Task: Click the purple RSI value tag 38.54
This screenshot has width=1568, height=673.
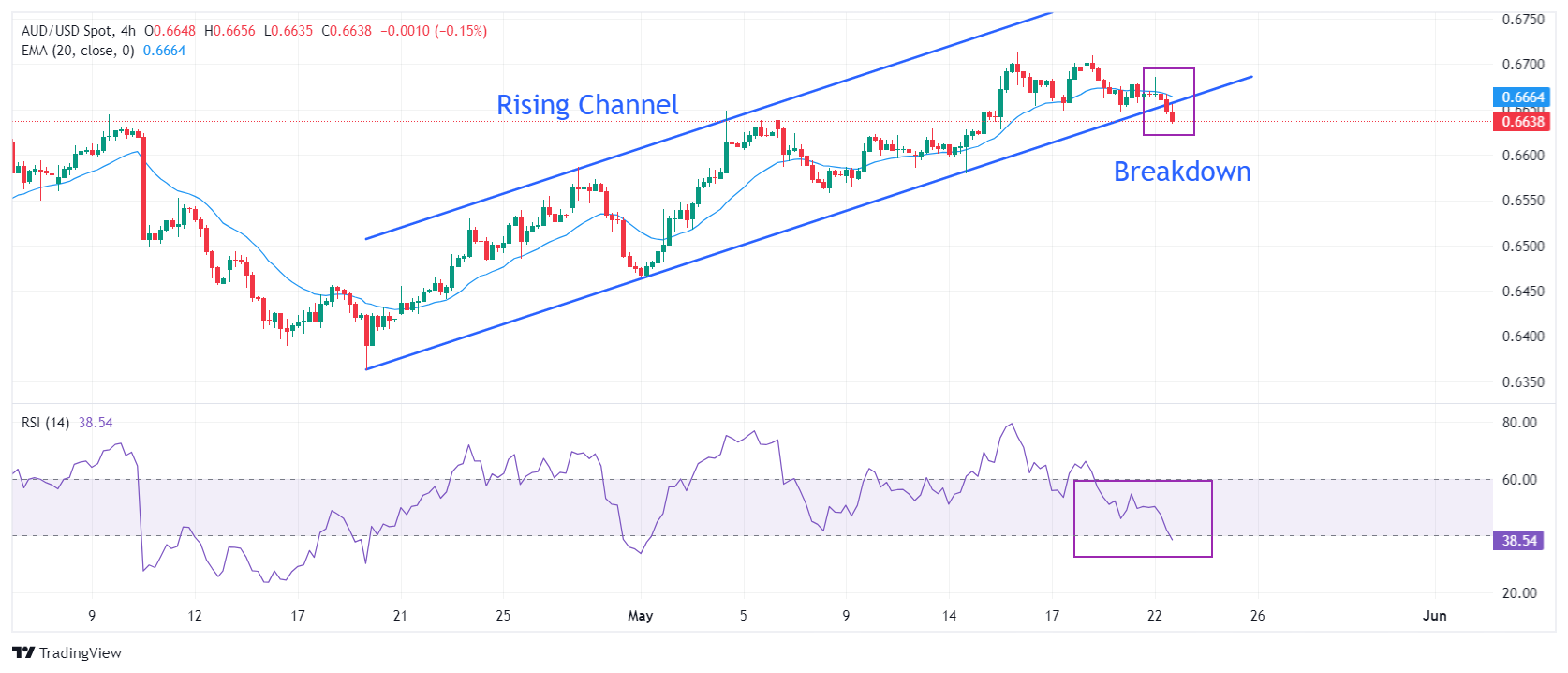Action: (x=1519, y=541)
